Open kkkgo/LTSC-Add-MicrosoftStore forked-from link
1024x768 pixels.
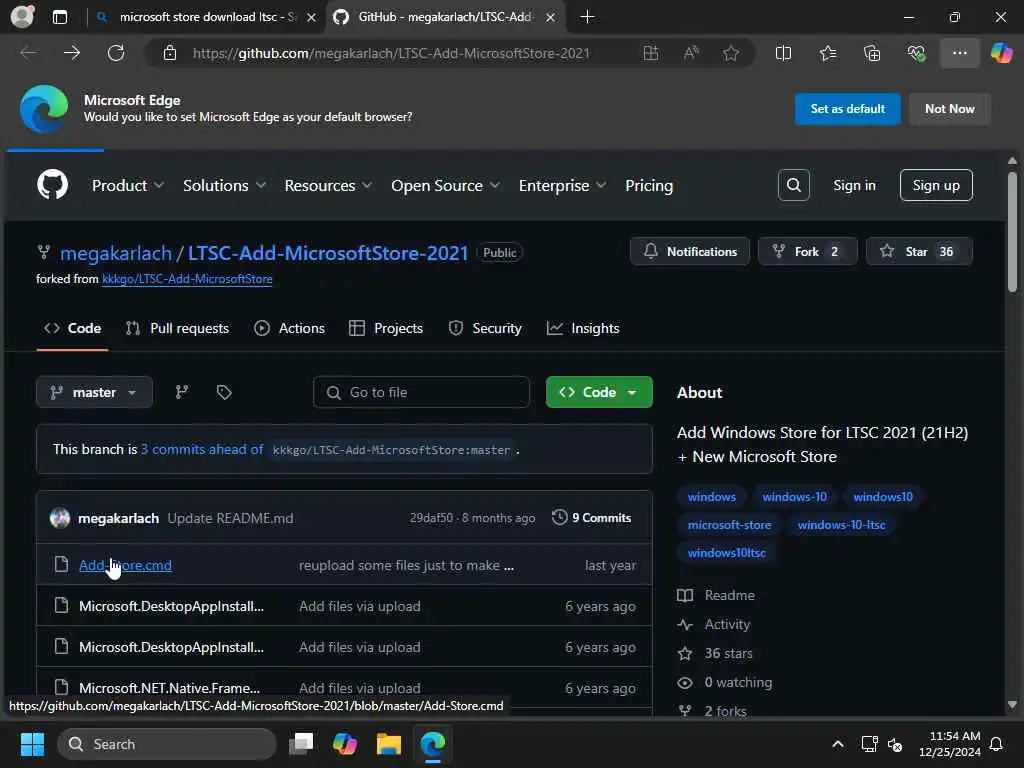(187, 279)
